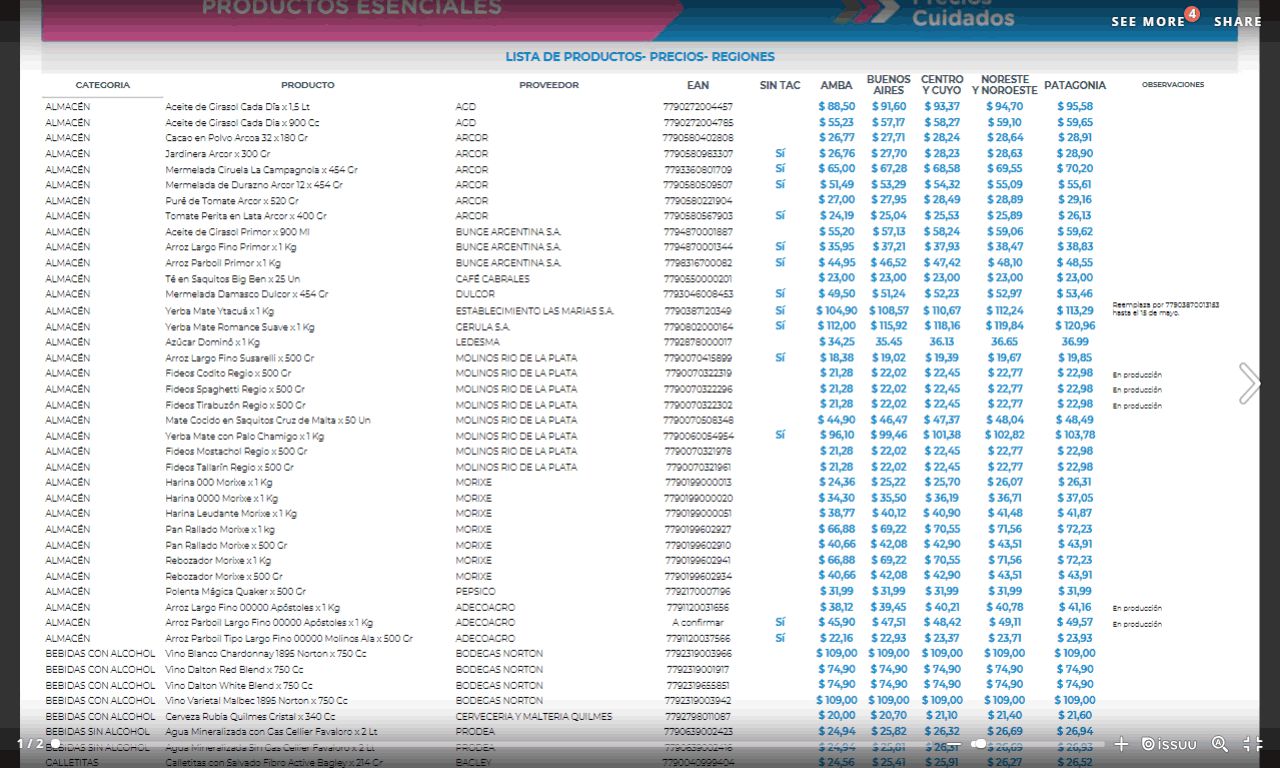Click the 'CAFÉ CABRALES' provider cell
This screenshot has height=768, width=1280.
click(x=493, y=279)
